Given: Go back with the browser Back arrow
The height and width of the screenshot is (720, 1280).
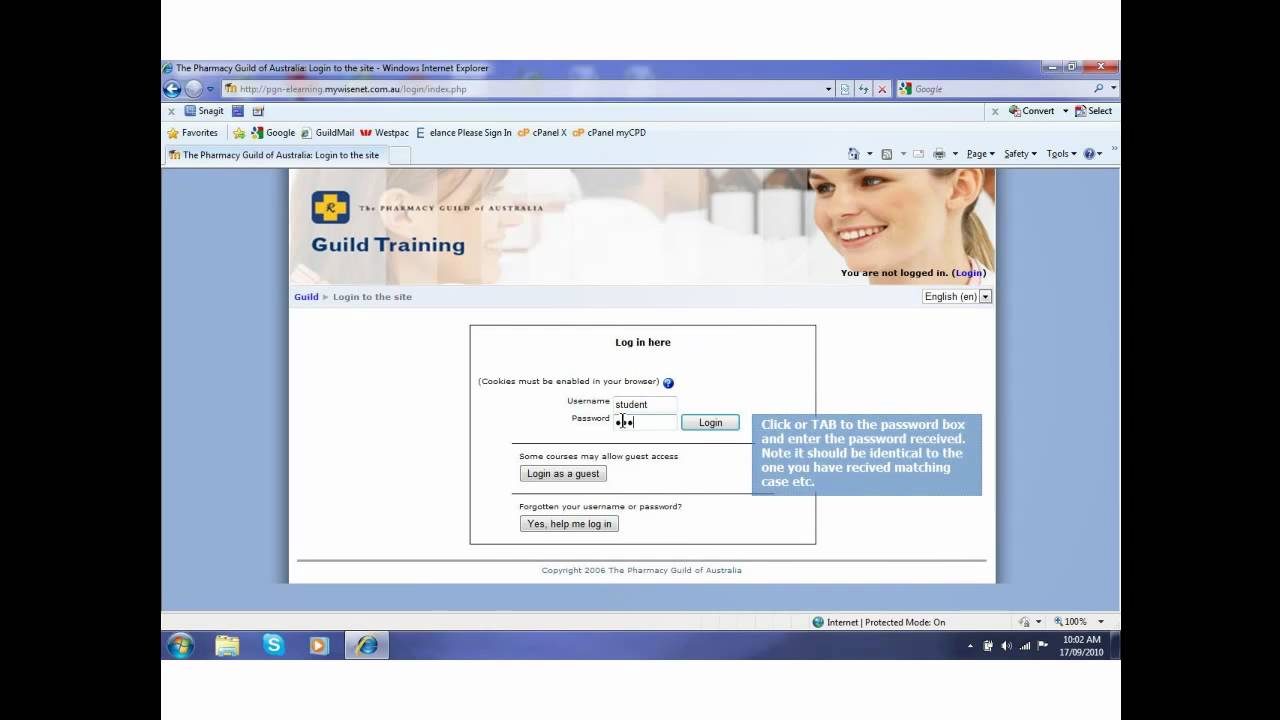Looking at the screenshot, I should (172, 89).
